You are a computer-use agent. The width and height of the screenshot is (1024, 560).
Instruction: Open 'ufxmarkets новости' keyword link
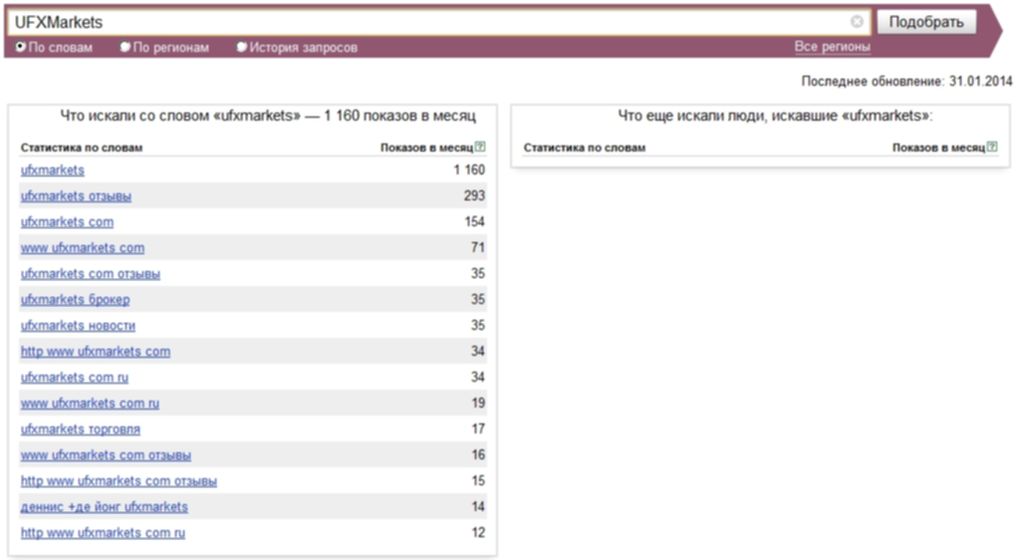coord(78,326)
